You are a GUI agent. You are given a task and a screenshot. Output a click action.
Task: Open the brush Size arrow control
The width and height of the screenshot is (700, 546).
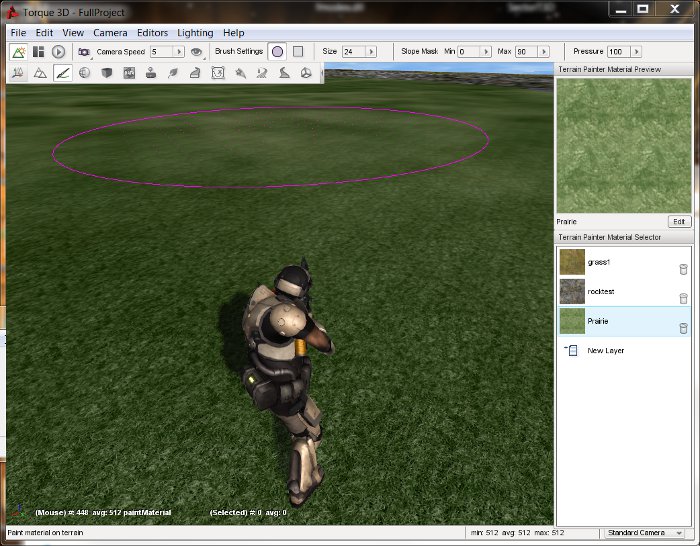click(371, 51)
